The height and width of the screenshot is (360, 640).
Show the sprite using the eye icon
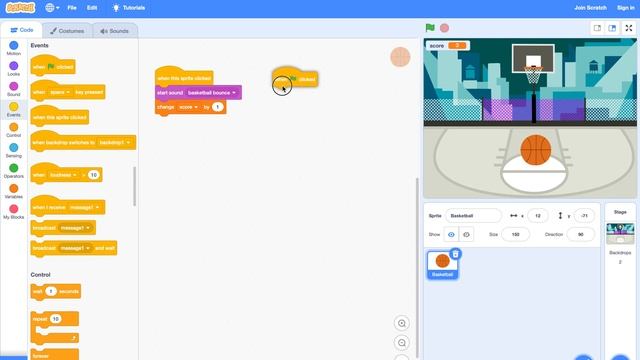pyautogui.click(x=451, y=234)
